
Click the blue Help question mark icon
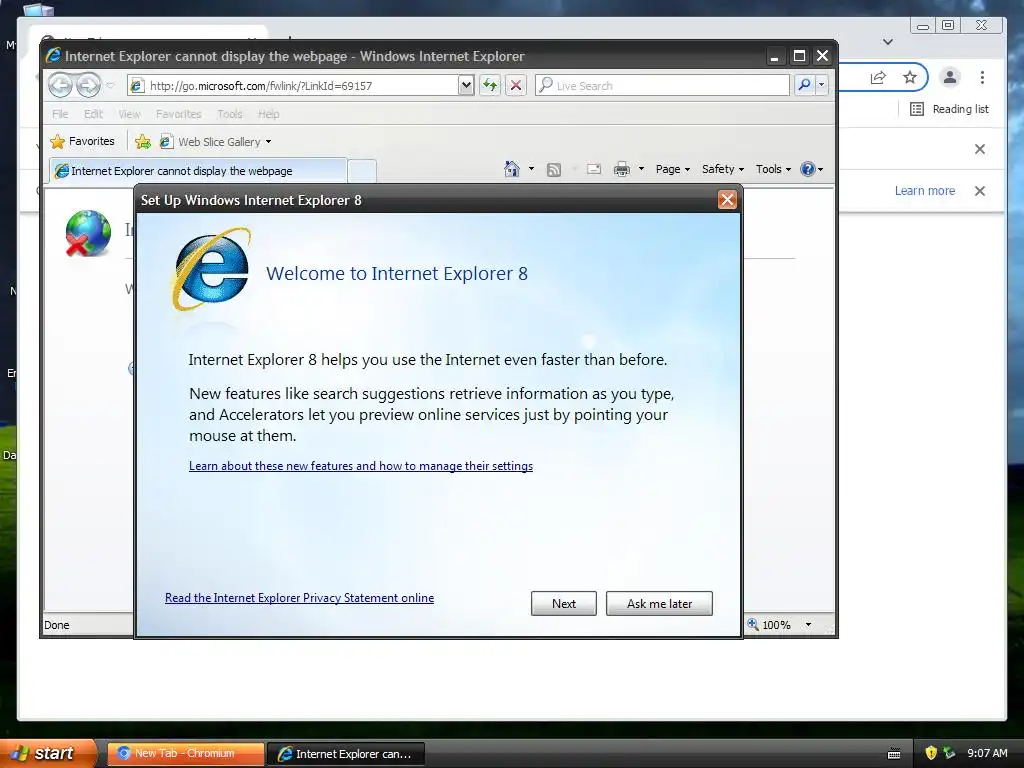point(808,169)
